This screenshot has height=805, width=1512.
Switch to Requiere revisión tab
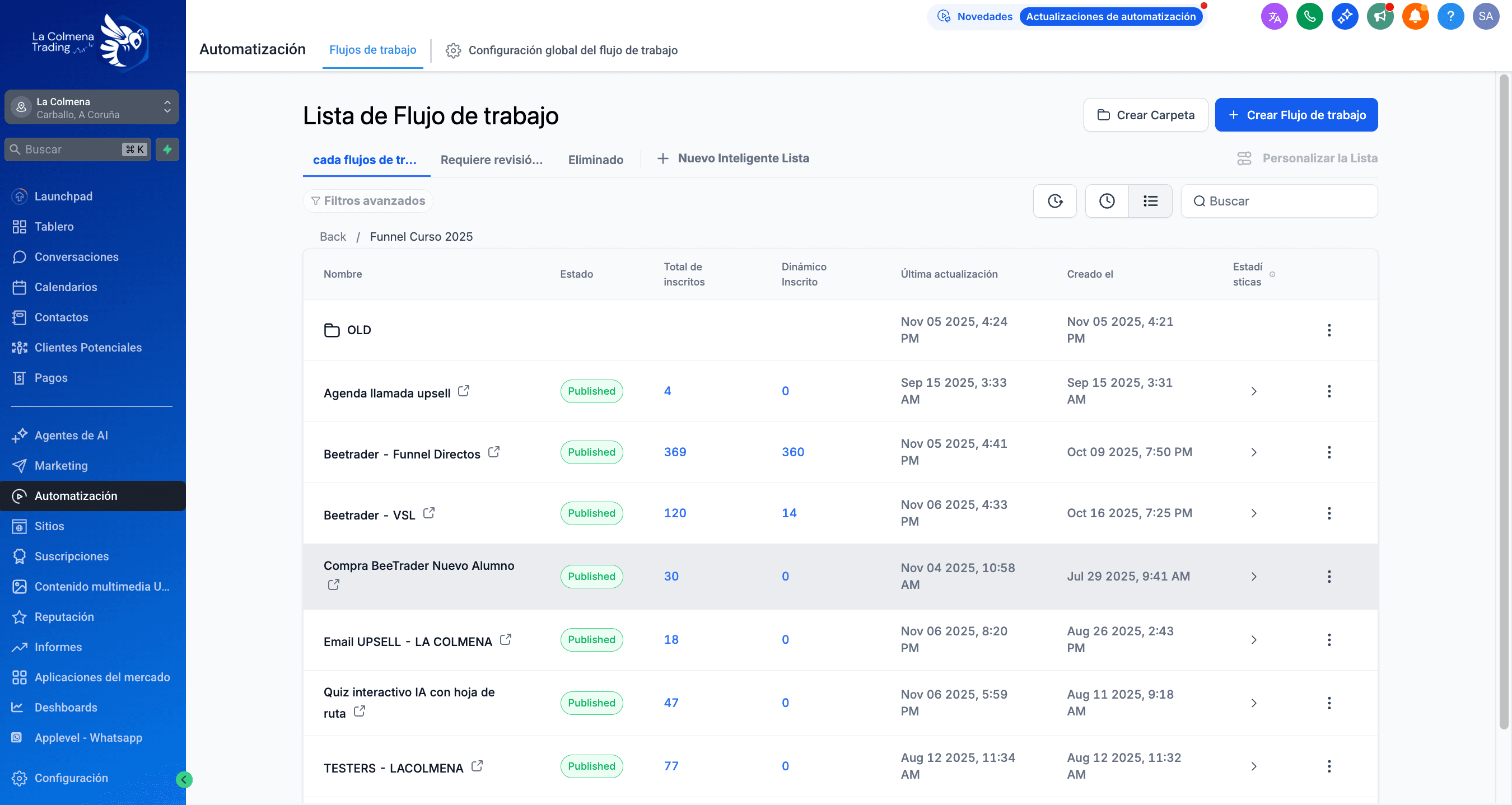coord(491,160)
